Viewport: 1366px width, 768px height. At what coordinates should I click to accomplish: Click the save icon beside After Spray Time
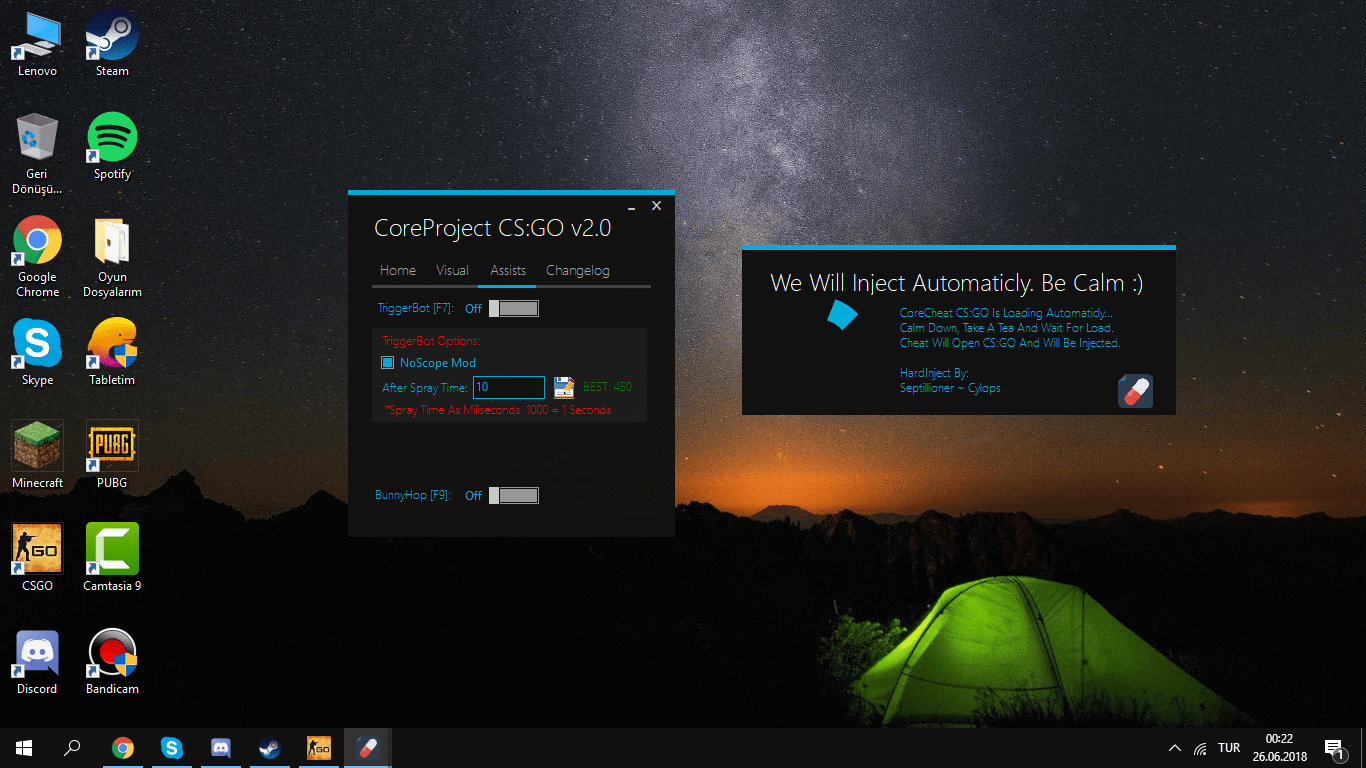coord(564,387)
